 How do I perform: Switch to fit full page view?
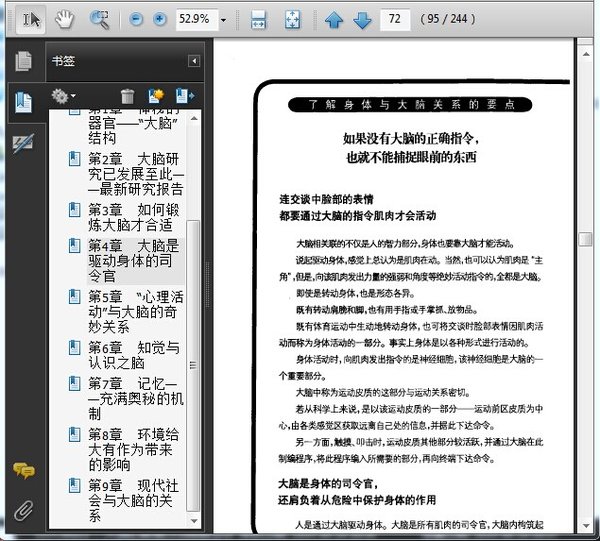[x=292, y=19]
